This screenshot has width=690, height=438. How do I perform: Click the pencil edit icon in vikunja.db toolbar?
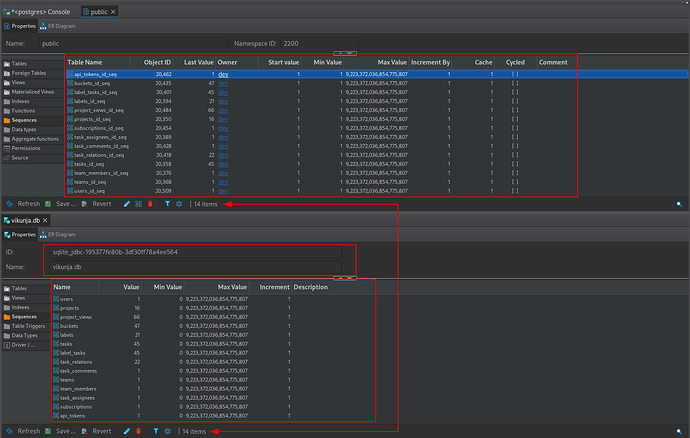coord(127,431)
